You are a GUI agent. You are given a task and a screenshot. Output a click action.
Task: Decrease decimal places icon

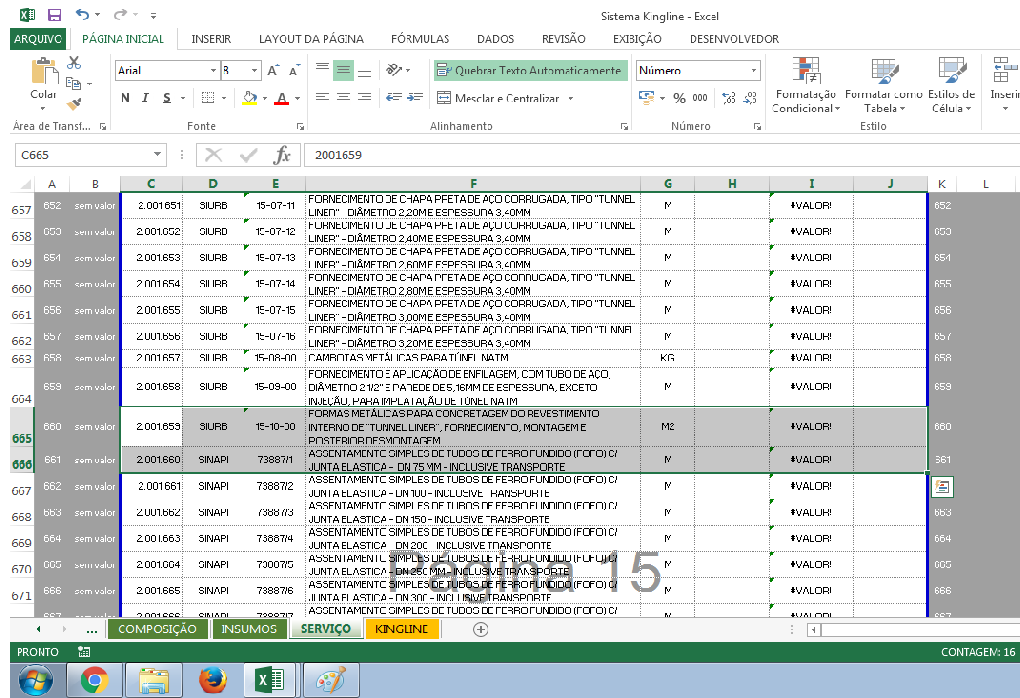(750, 98)
